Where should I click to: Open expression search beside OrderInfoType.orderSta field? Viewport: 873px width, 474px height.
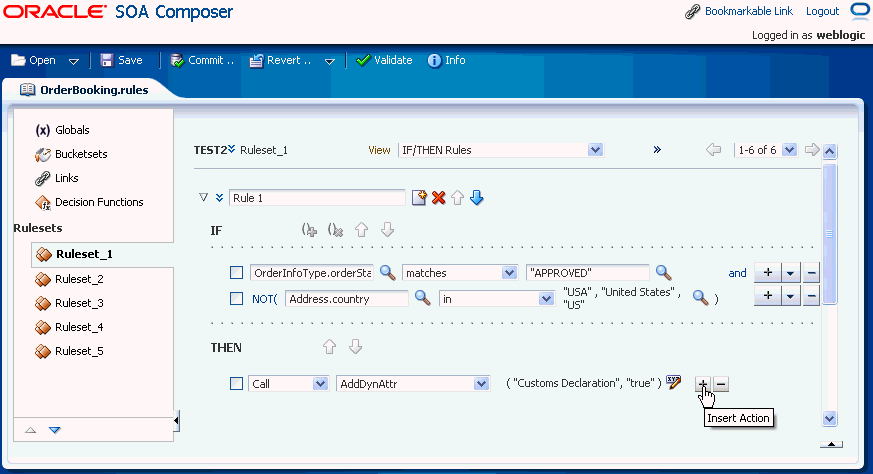388,273
